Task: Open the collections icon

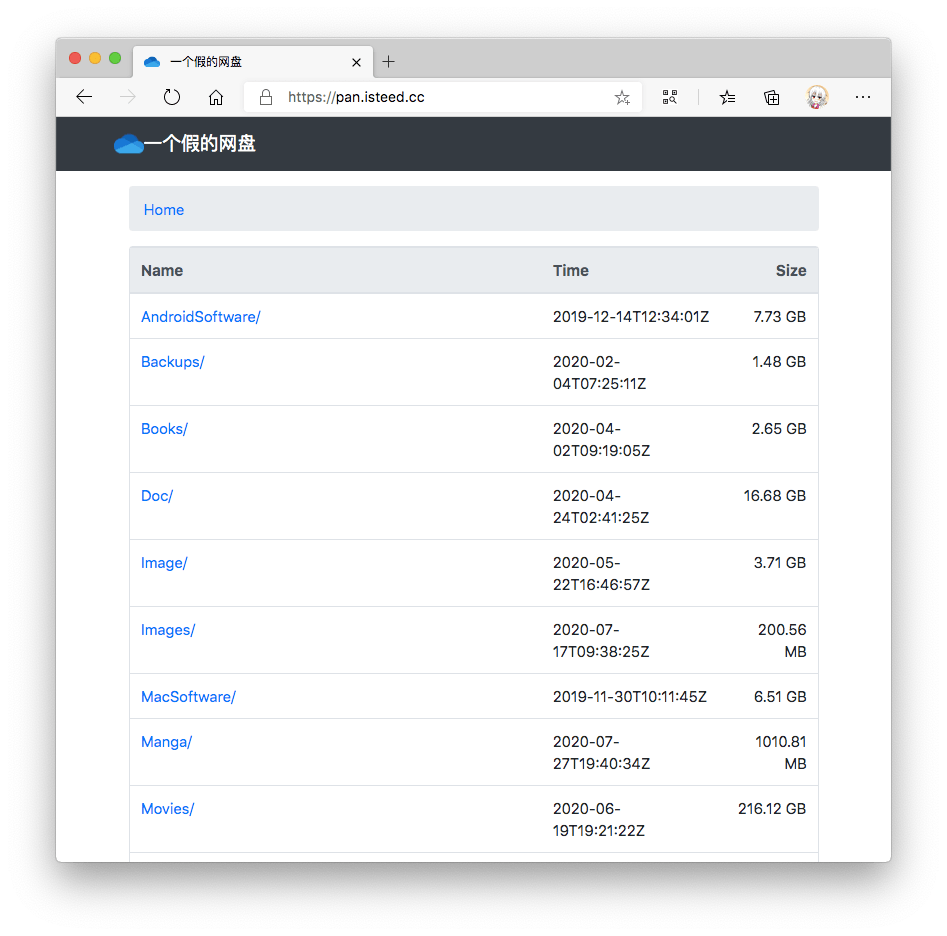Action: 772,97
